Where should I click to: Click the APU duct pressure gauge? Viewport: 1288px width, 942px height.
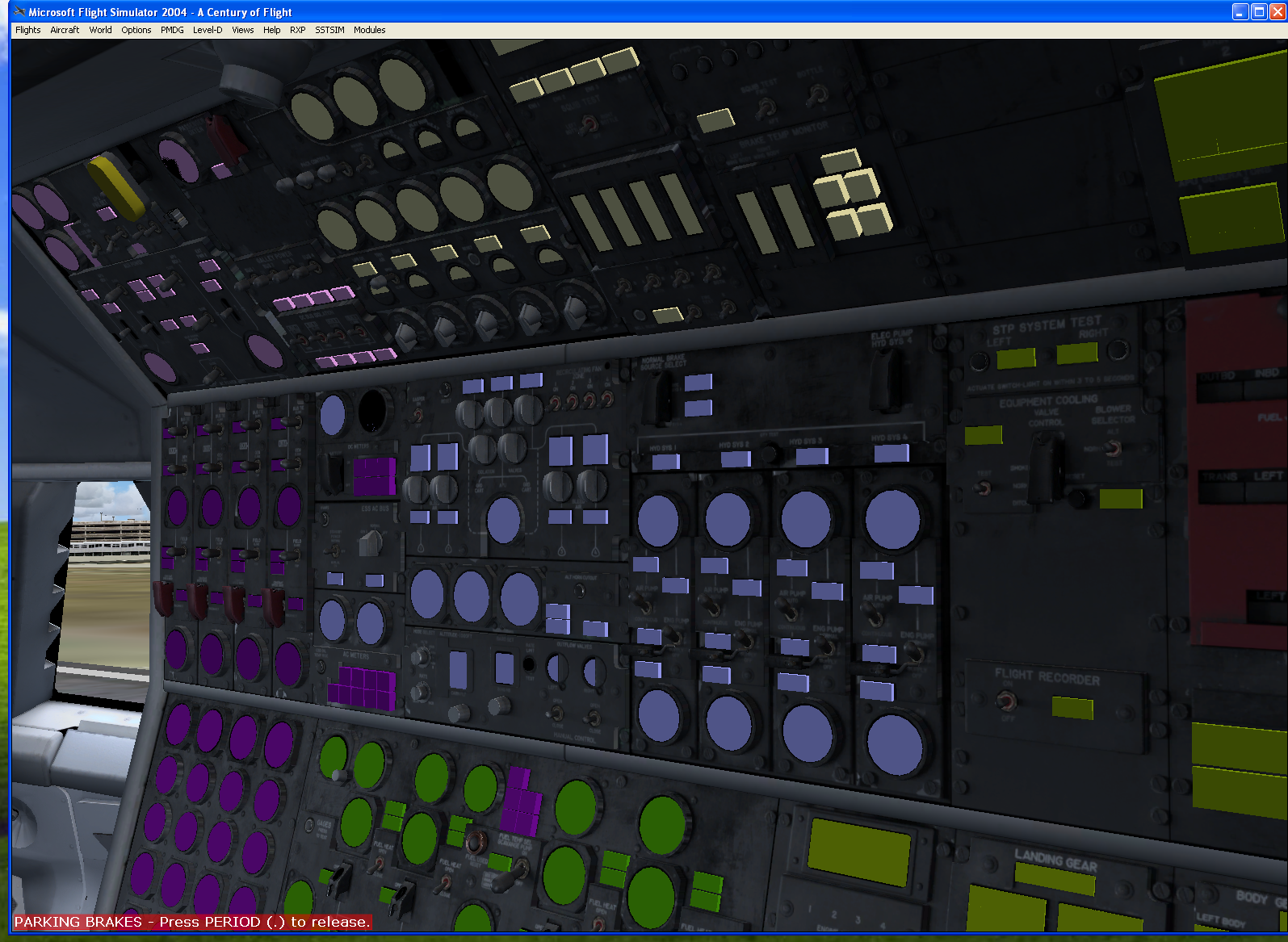point(504,520)
